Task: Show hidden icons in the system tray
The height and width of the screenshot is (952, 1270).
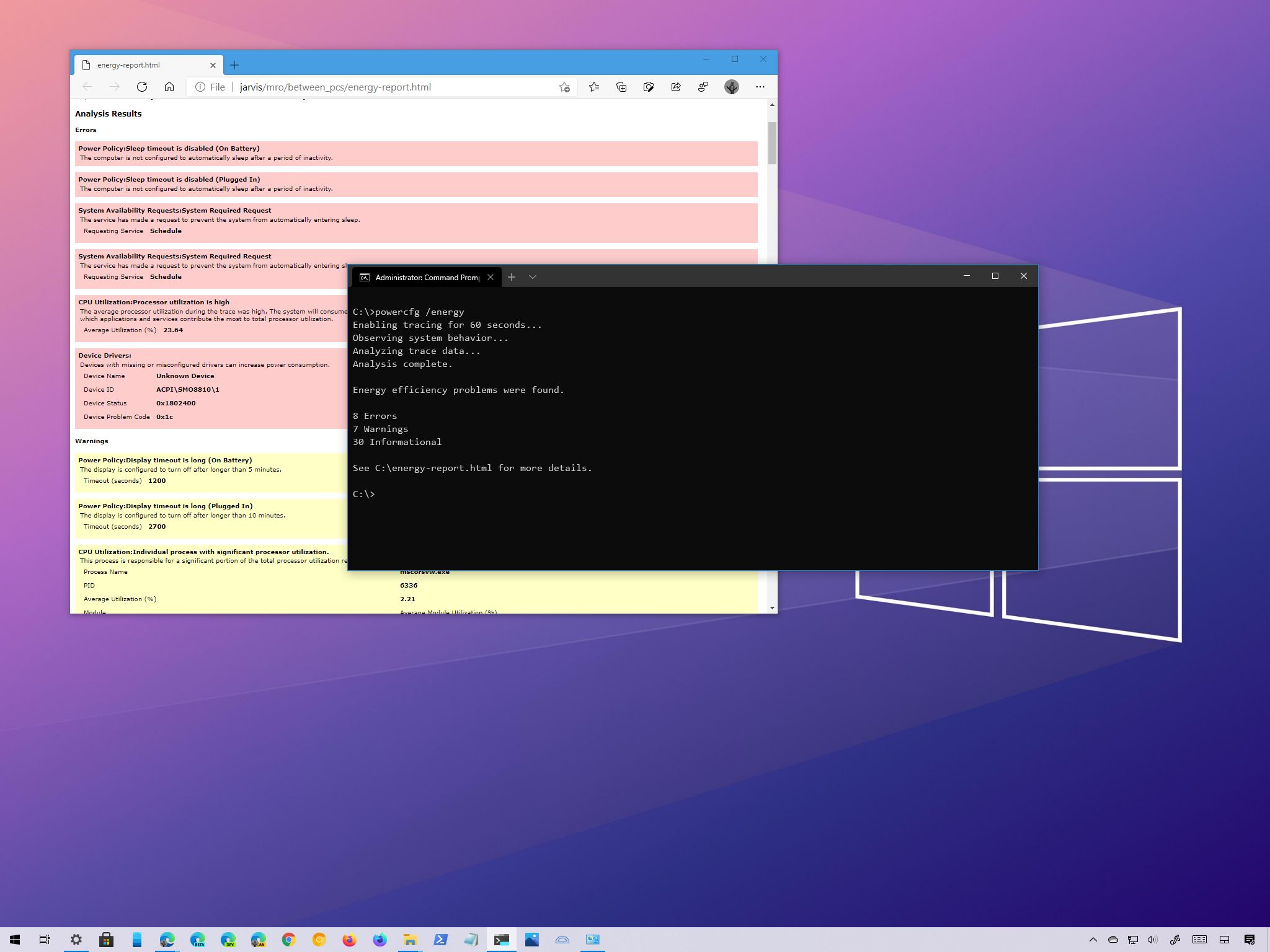Action: [1093, 939]
